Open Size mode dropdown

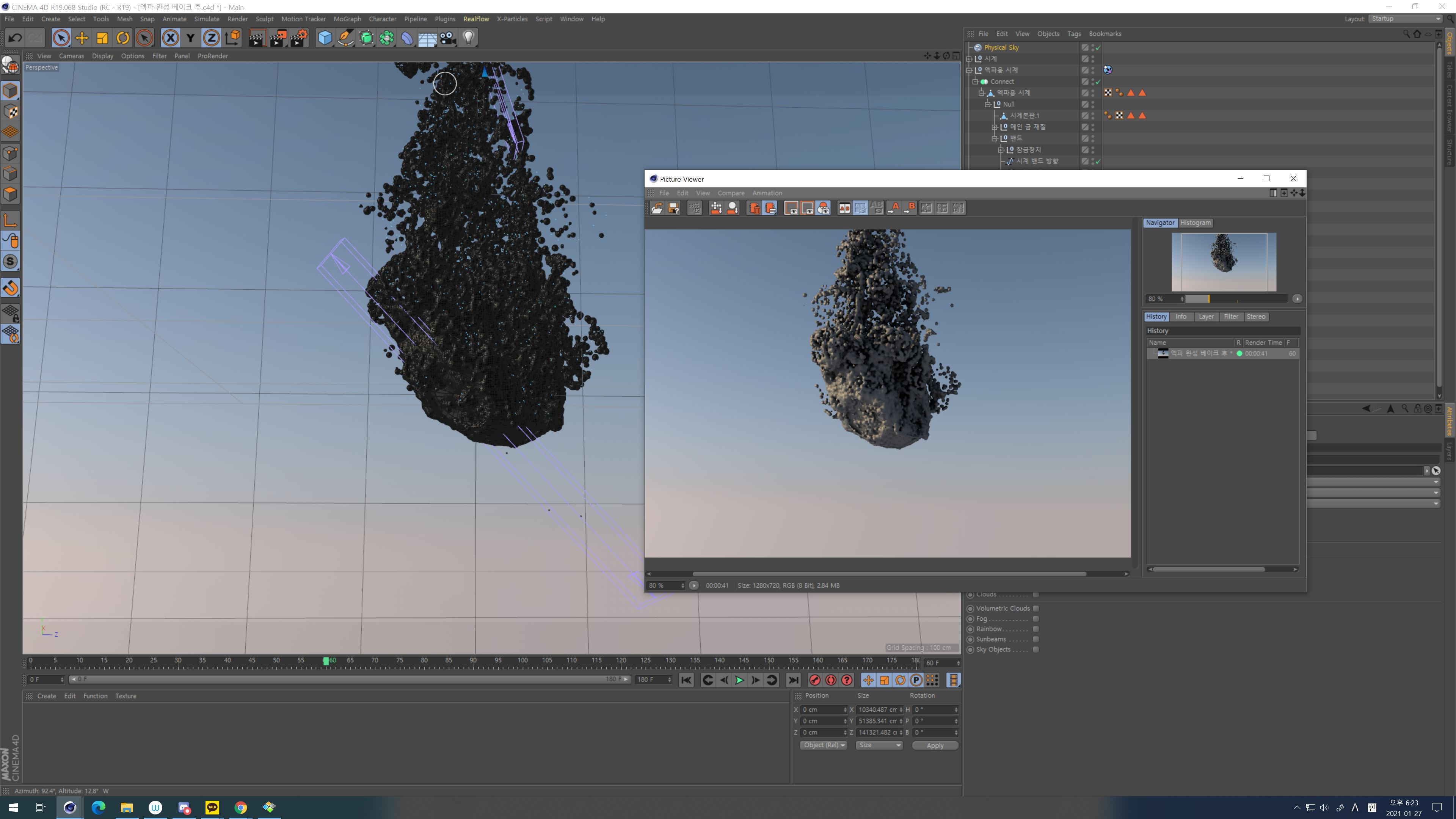pos(880,745)
